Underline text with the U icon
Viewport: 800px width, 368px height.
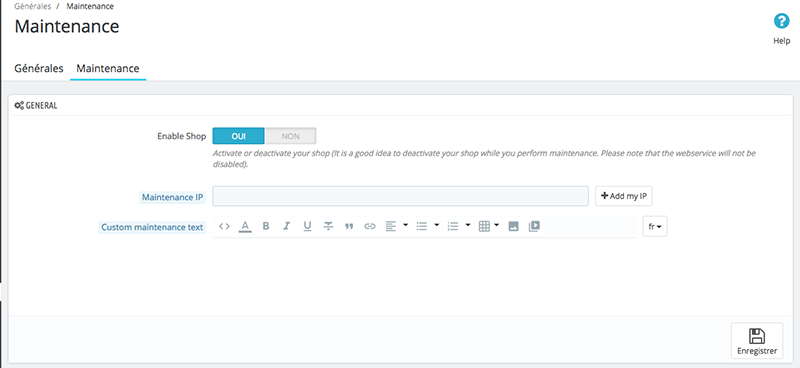coord(307,226)
